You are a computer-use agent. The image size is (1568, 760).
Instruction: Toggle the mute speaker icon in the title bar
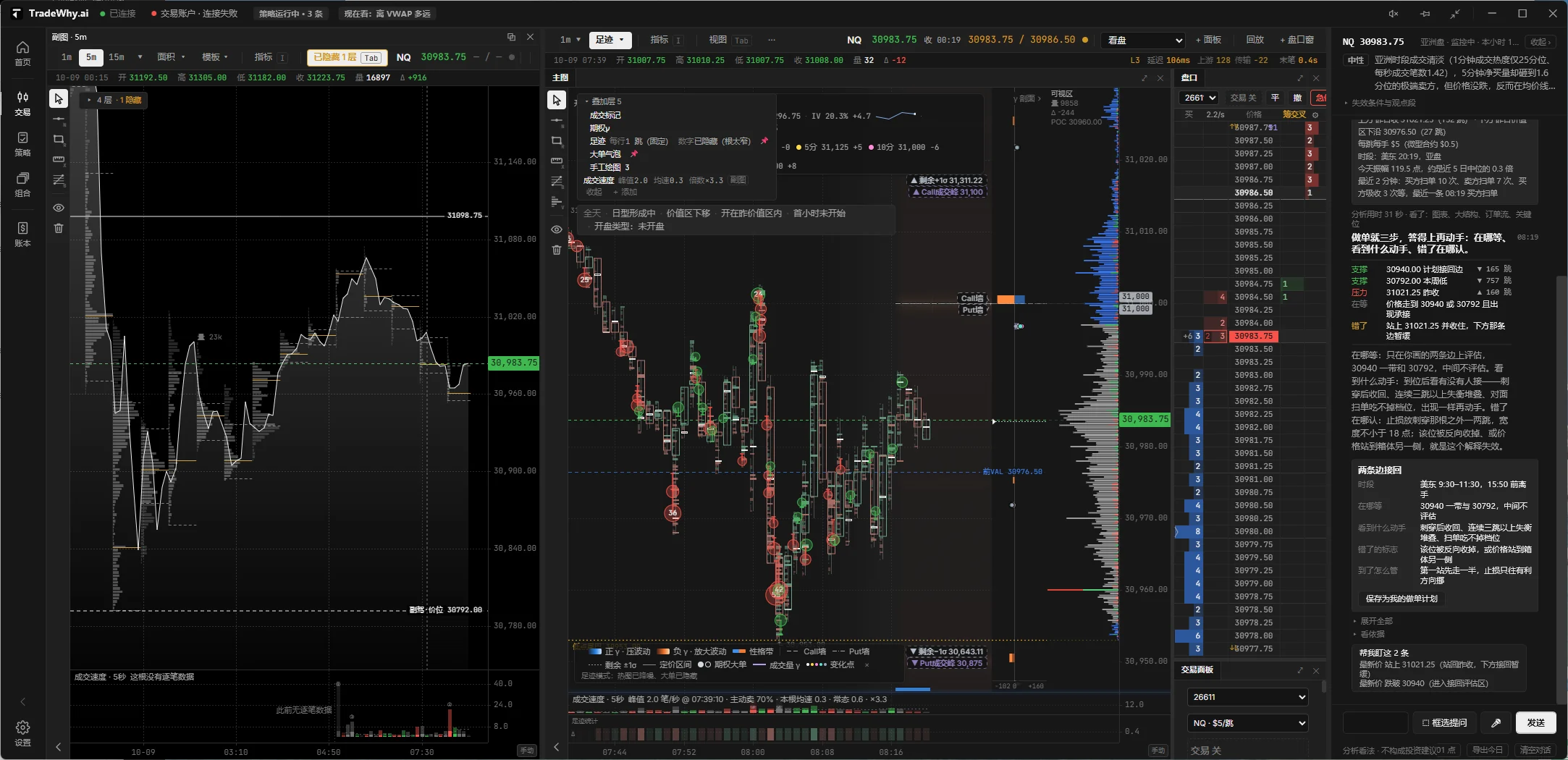(x=1393, y=14)
